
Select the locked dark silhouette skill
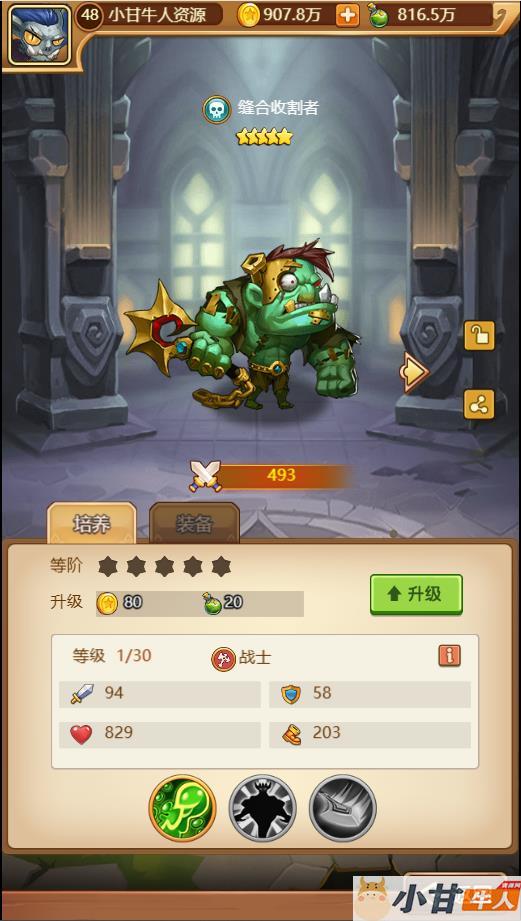click(x=263, y=809)
